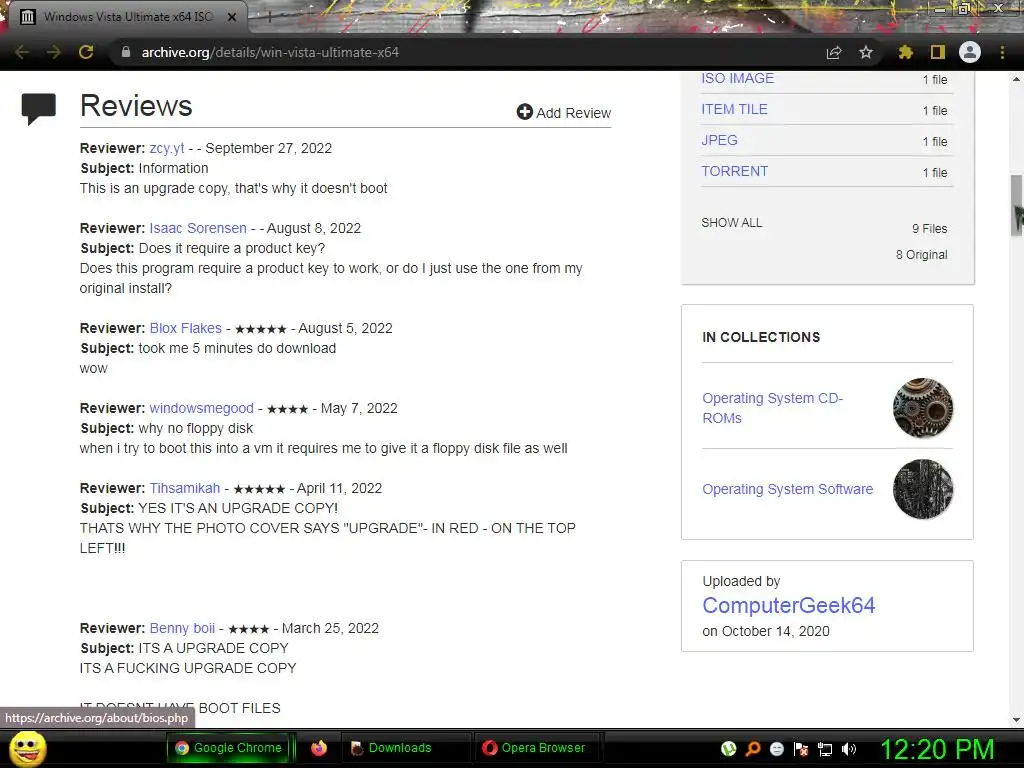
Task: Open the network monitor tray icon
Action: click(x=825, y=749)
